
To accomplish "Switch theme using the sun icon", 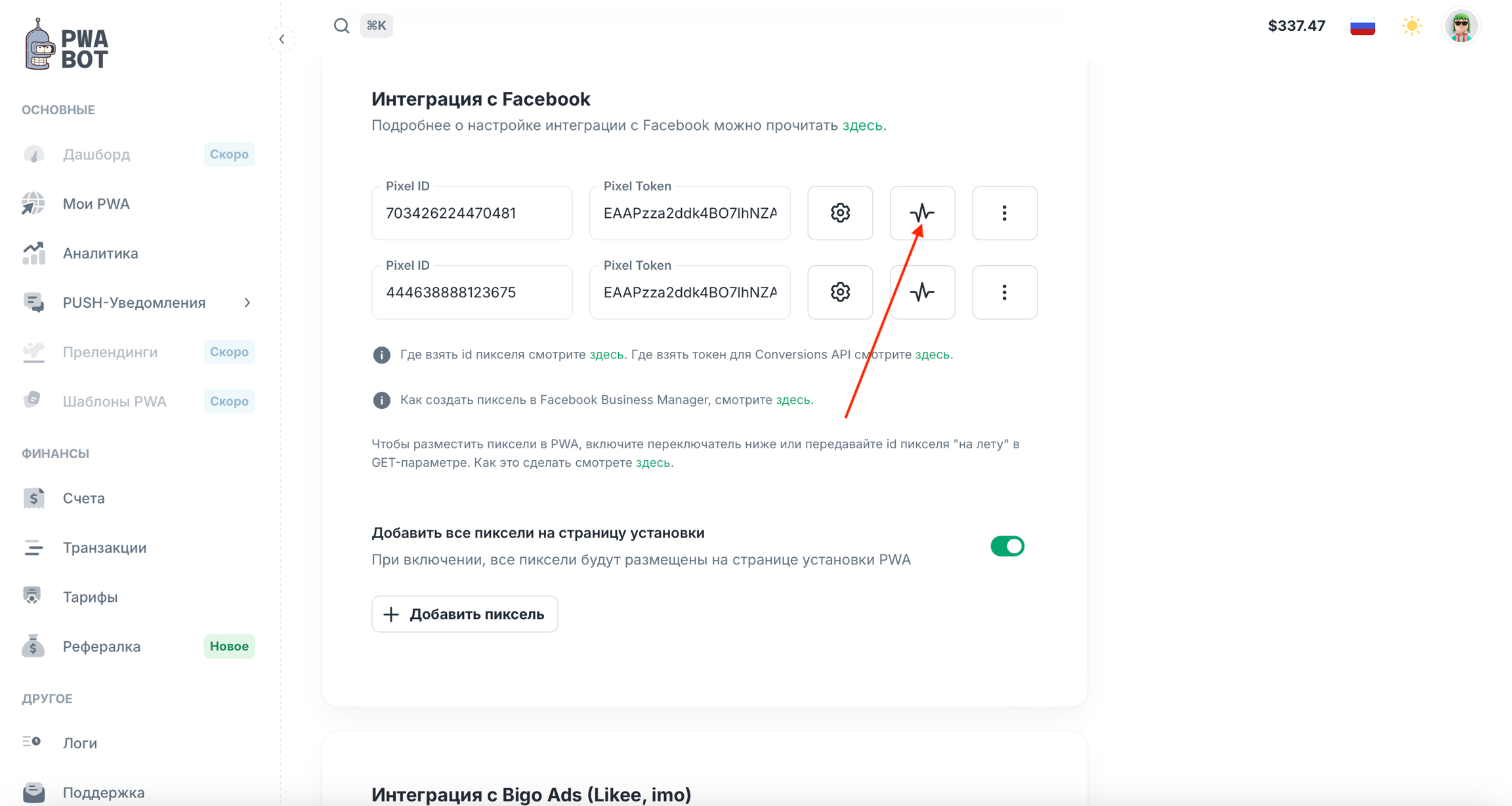I will pyautogui.click(x=1412, y=26).
